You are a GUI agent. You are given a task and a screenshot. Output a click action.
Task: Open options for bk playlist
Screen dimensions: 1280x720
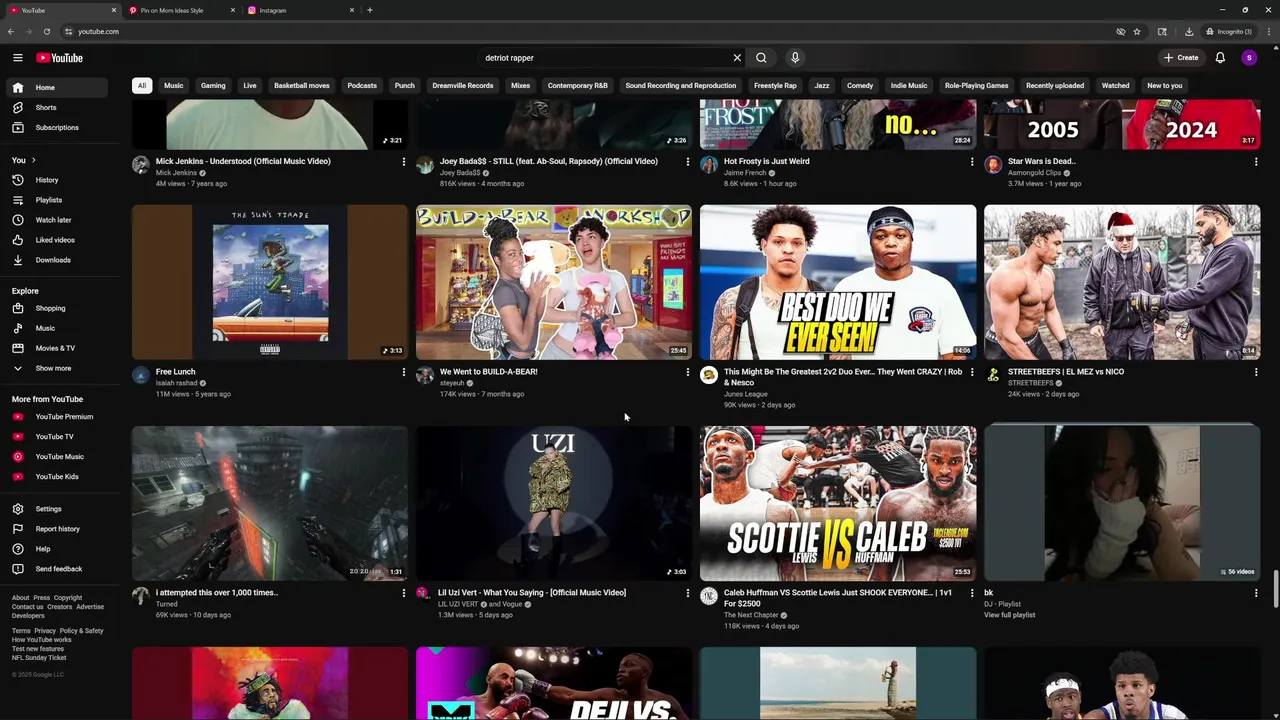click(1256, 593)
